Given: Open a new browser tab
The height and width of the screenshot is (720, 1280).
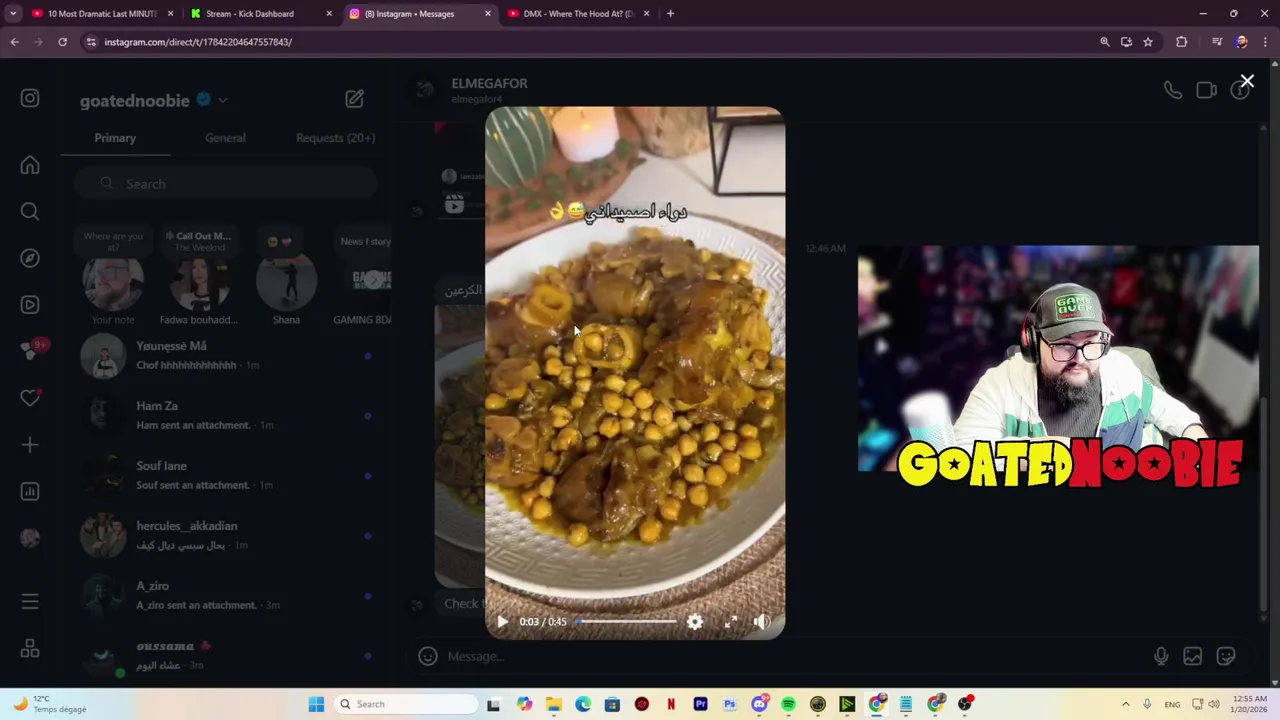Looking at the screenshot, I should click(x=670, y=14).
